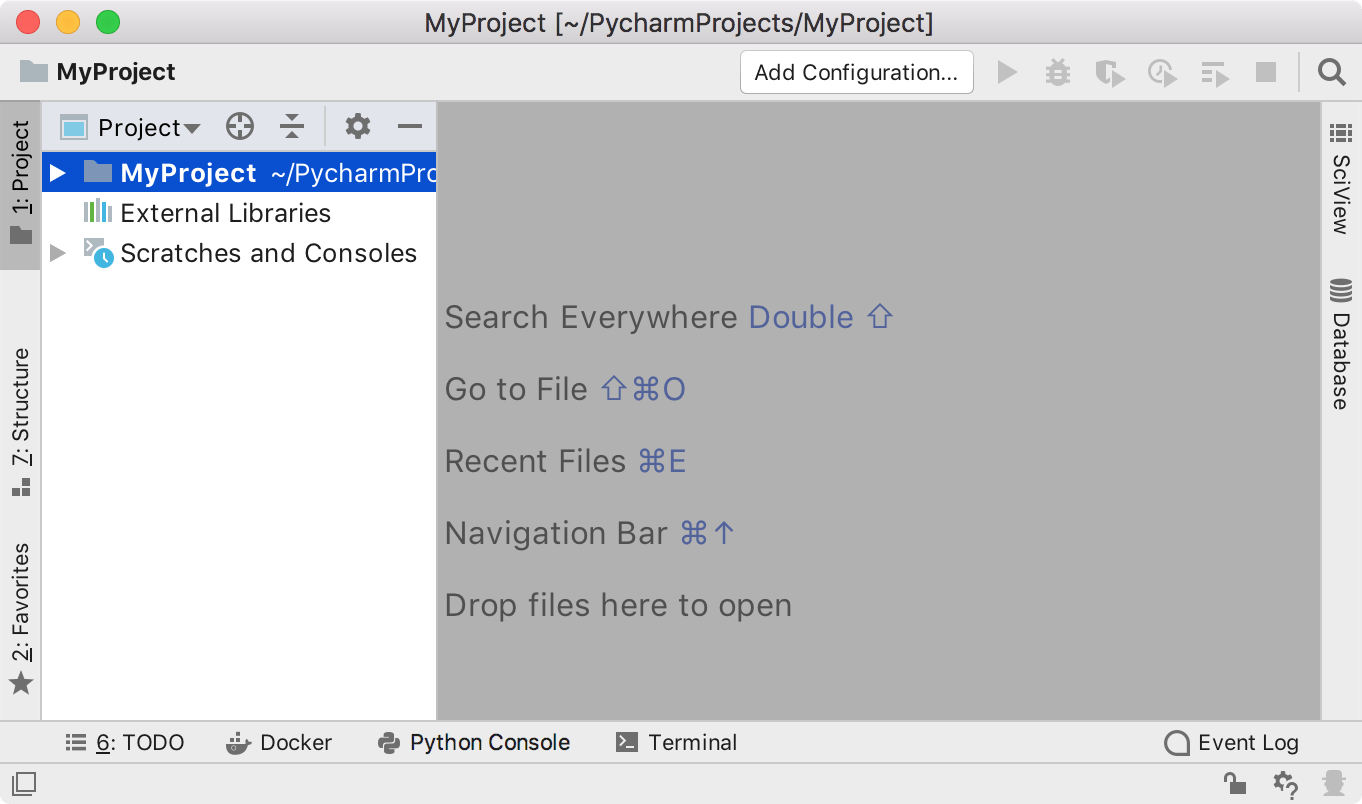Select Scratches and Consoles row
1362x804 pixels.
click(239, 253)
